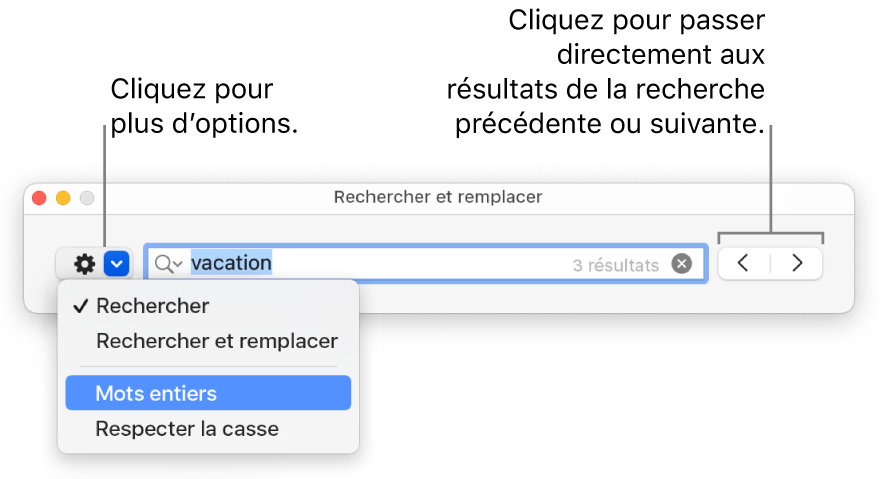880x479 pixels.
Task: Minimize the window with the yellow button
Action: coord(63,198)
